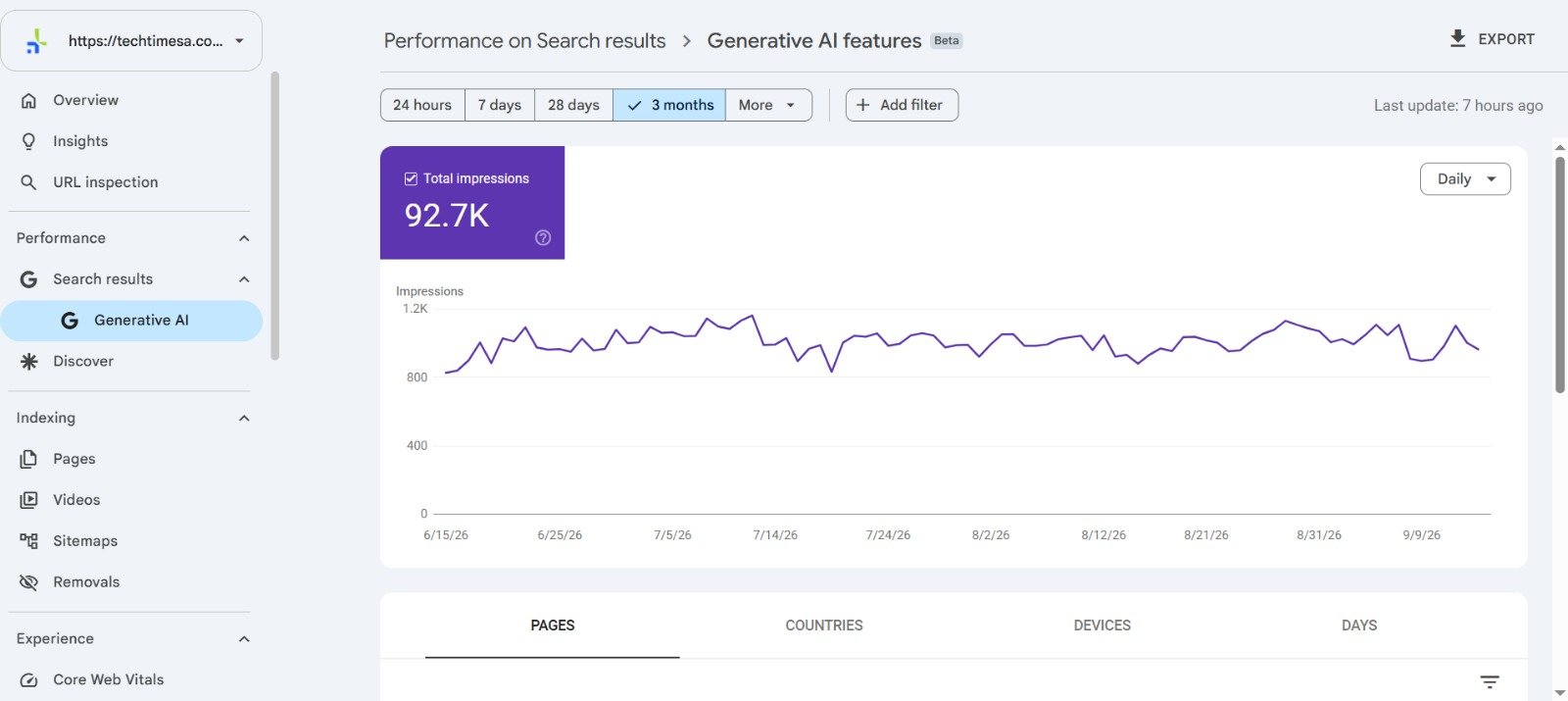This screenshot has height=701, width=1568.
Task: Collapse the Performance section
Action: tap(244, 238)
